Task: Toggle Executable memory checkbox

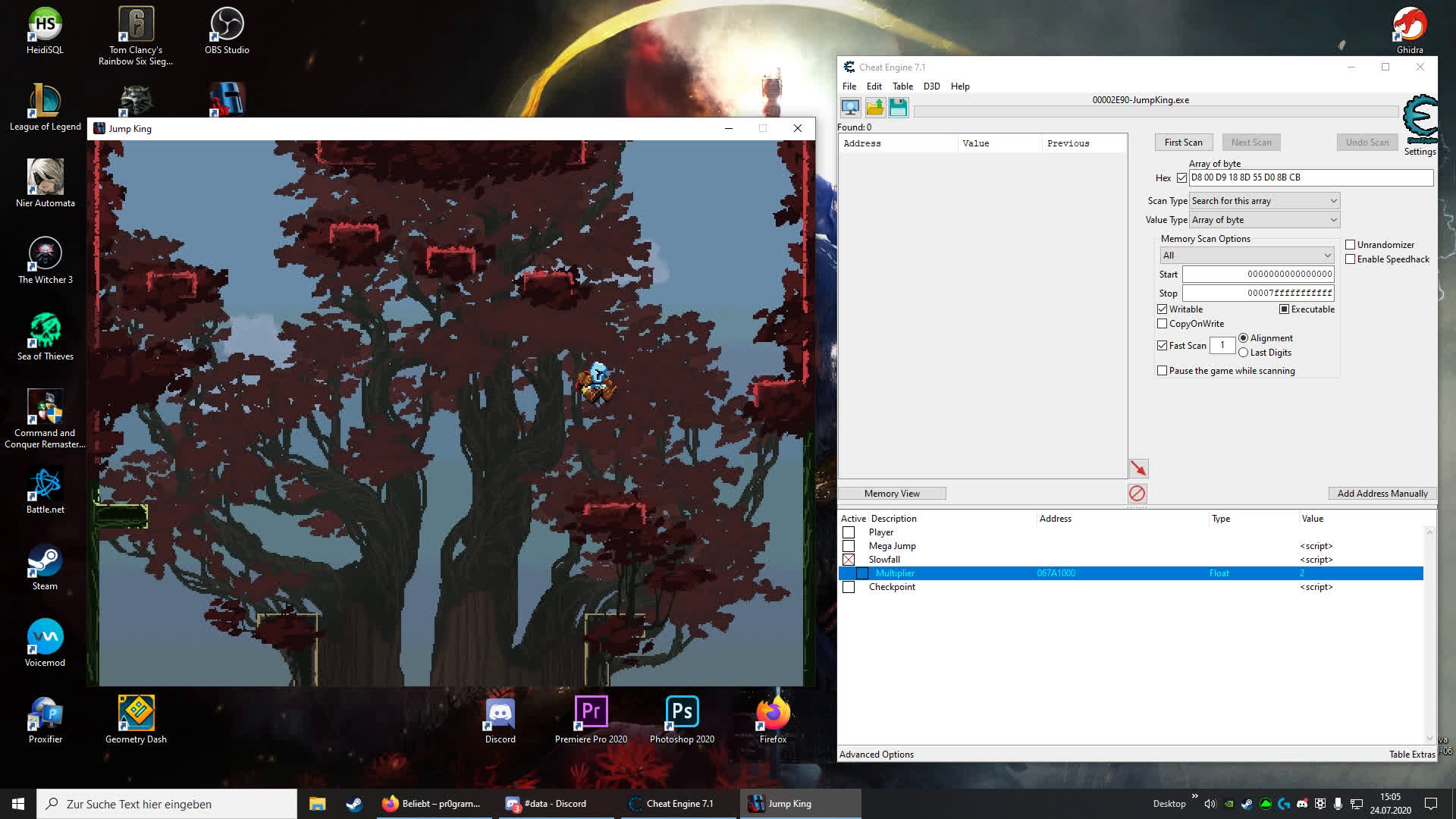Action: tap(1284, 309)
